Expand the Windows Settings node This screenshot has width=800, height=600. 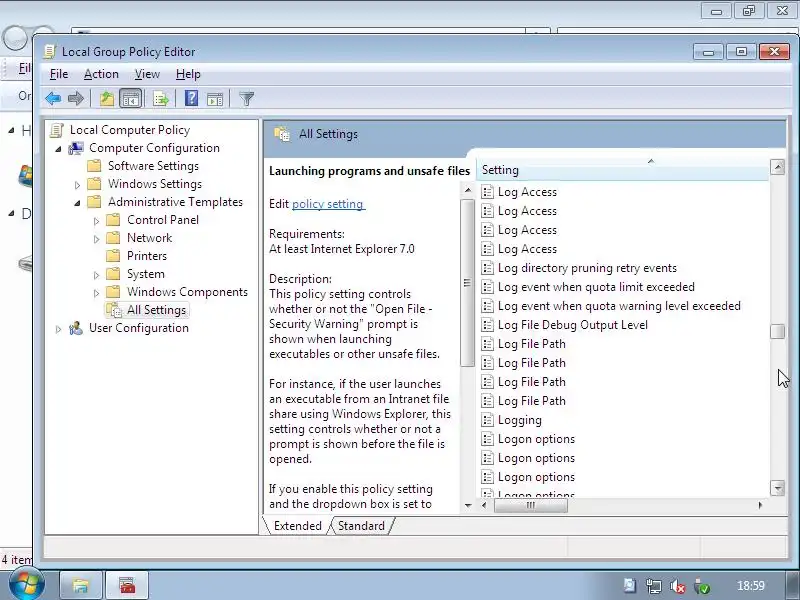[x=78, y=185]
